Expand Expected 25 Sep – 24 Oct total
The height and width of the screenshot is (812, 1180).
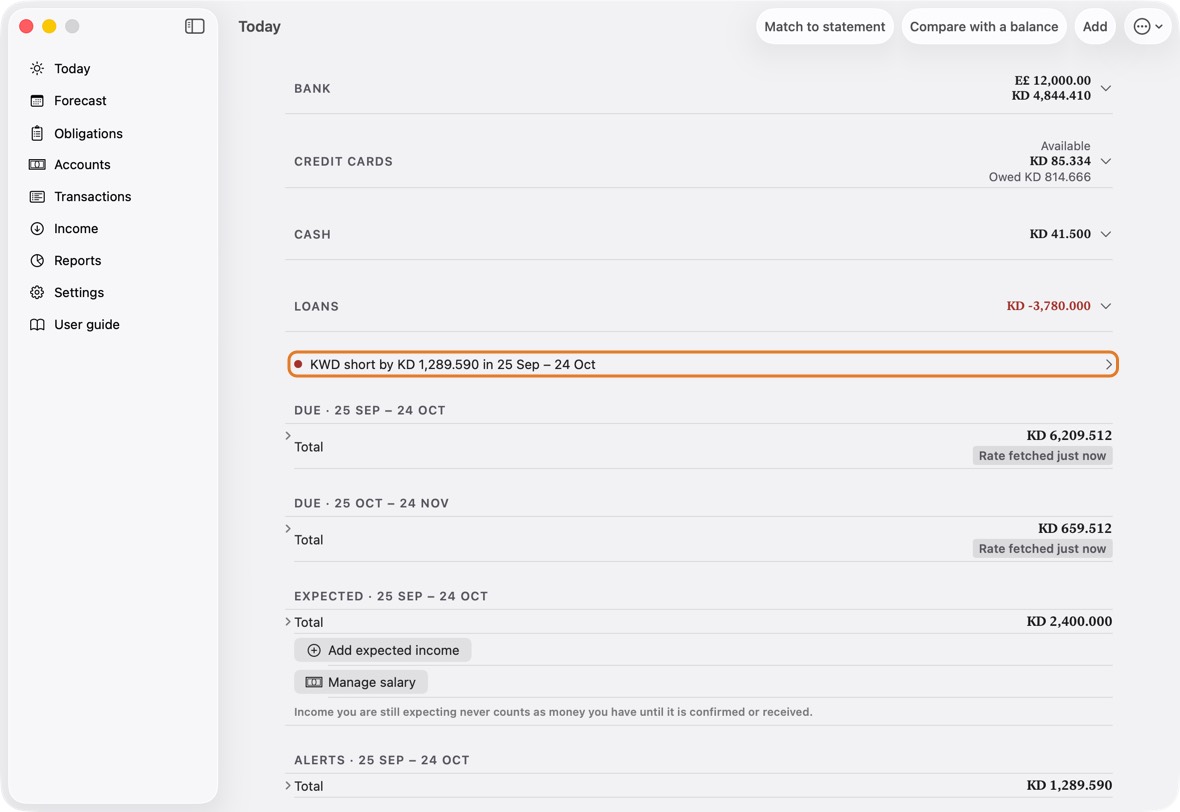click(x=288, y=622)
